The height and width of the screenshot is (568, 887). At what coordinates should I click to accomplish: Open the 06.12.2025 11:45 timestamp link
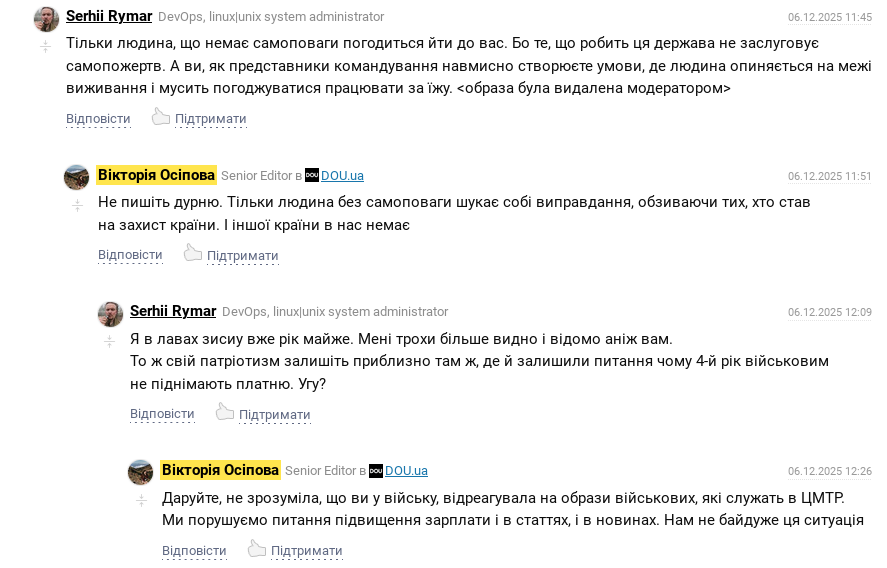(829, 17)
